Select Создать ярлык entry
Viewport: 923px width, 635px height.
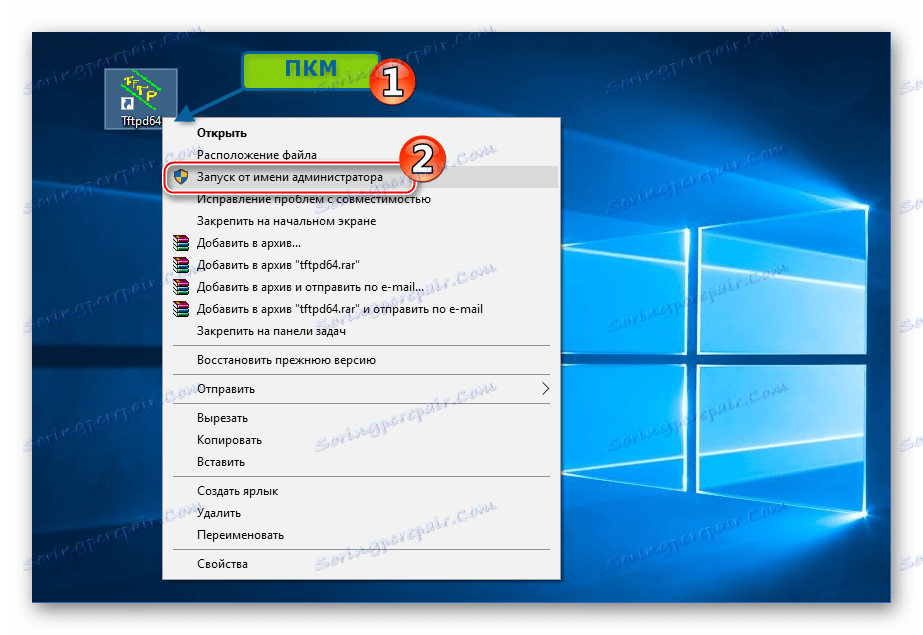click(x=361, y=491)
